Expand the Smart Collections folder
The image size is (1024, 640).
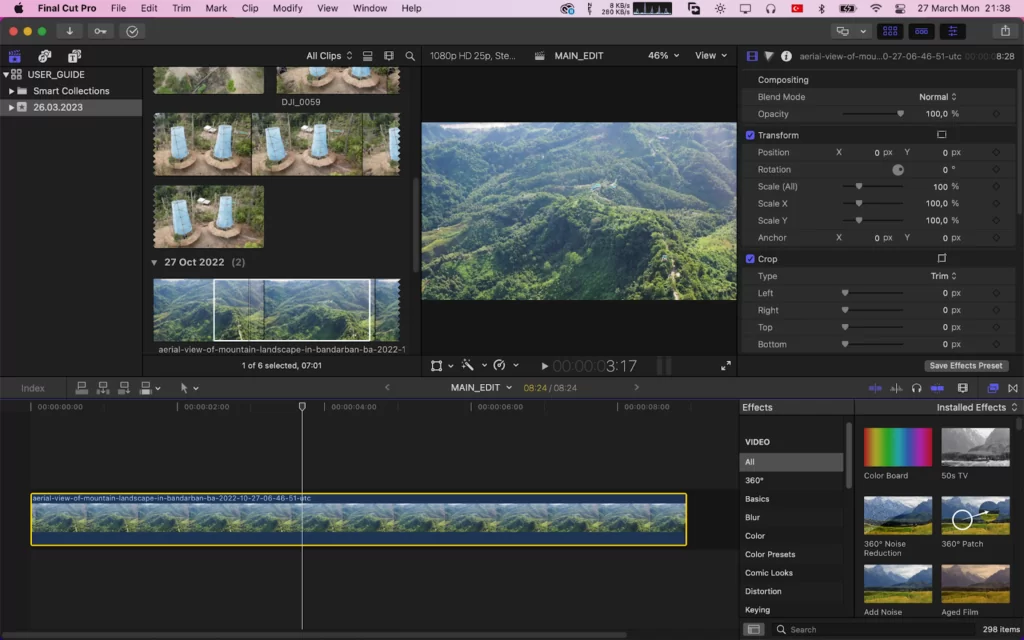(11, 91)
